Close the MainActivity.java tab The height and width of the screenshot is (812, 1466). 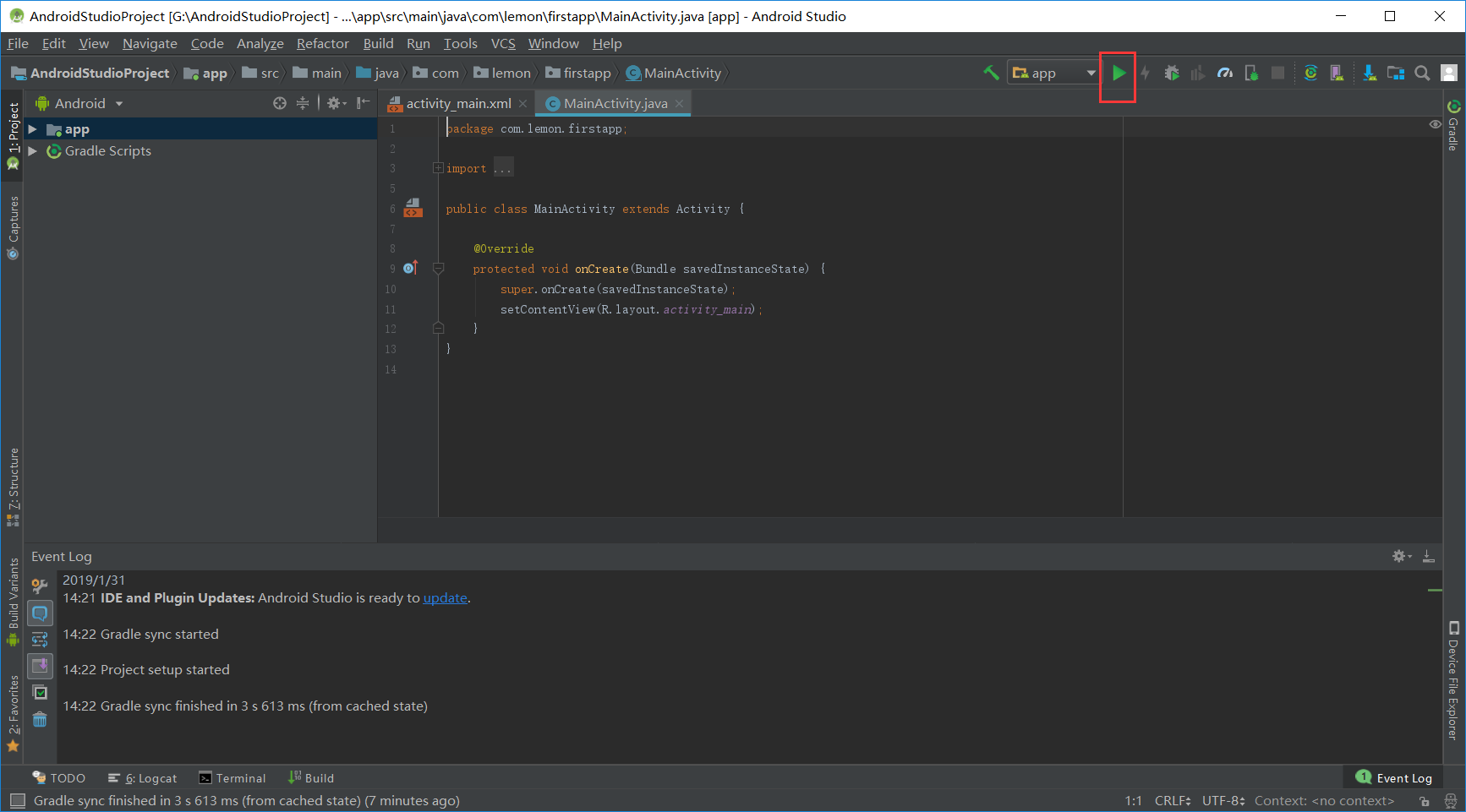coord(679,104)
